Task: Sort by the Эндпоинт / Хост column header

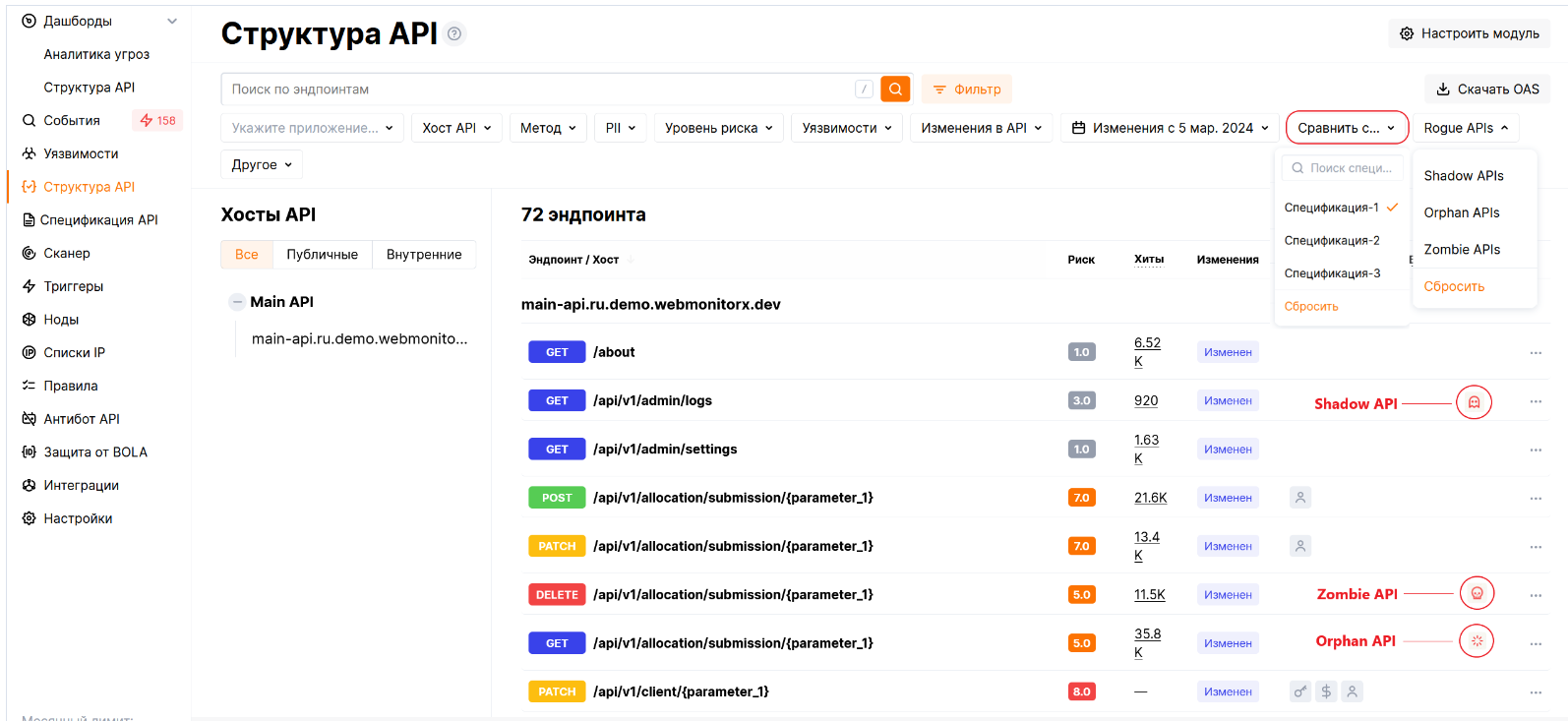Action: coord(573,260)
